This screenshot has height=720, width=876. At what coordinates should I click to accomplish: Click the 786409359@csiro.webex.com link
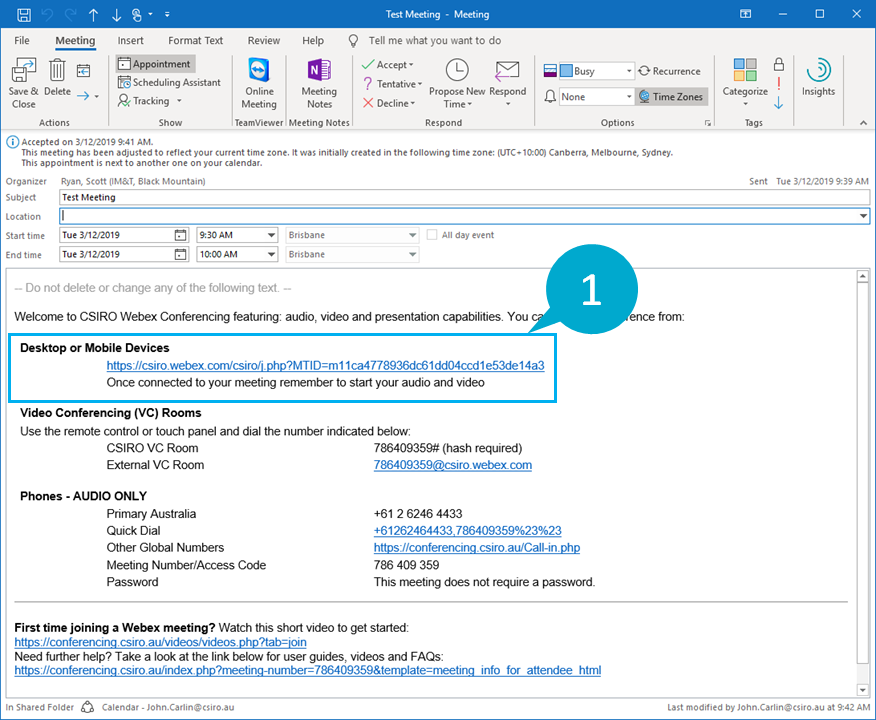(x=453, y=465)
